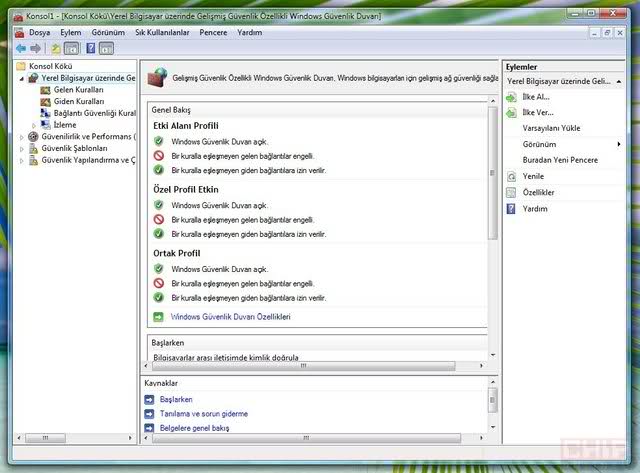The height and width of the screenshot is (473, 640).
Task: Click the blue arrow icon beside Başlarken link
Action: [x=149, y=400]
